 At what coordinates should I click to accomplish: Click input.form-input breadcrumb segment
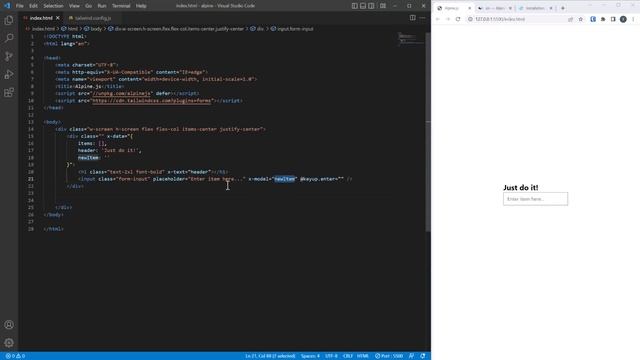(292, 29)
